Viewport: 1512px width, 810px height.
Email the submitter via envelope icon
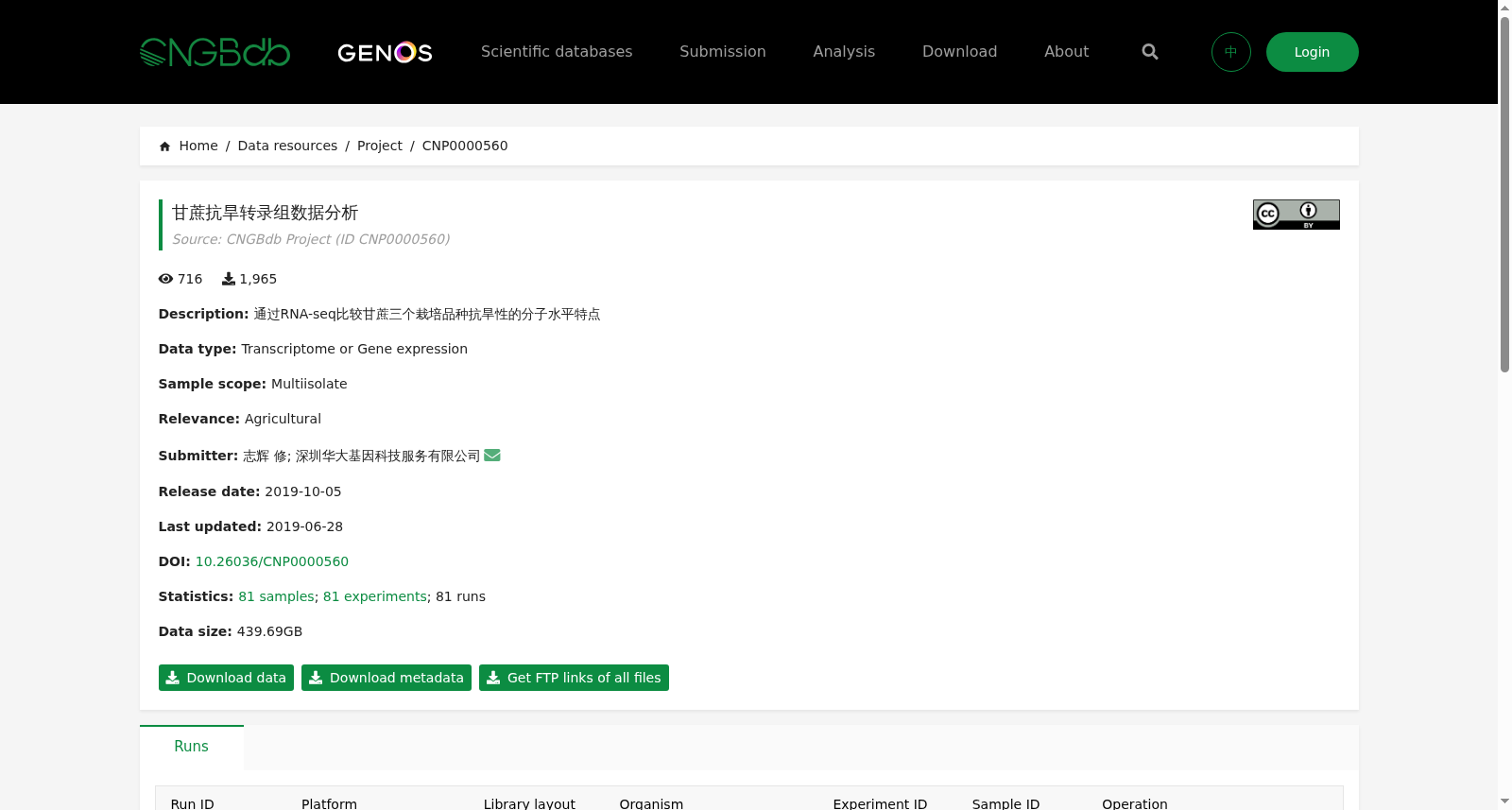[x=492, y=456]
